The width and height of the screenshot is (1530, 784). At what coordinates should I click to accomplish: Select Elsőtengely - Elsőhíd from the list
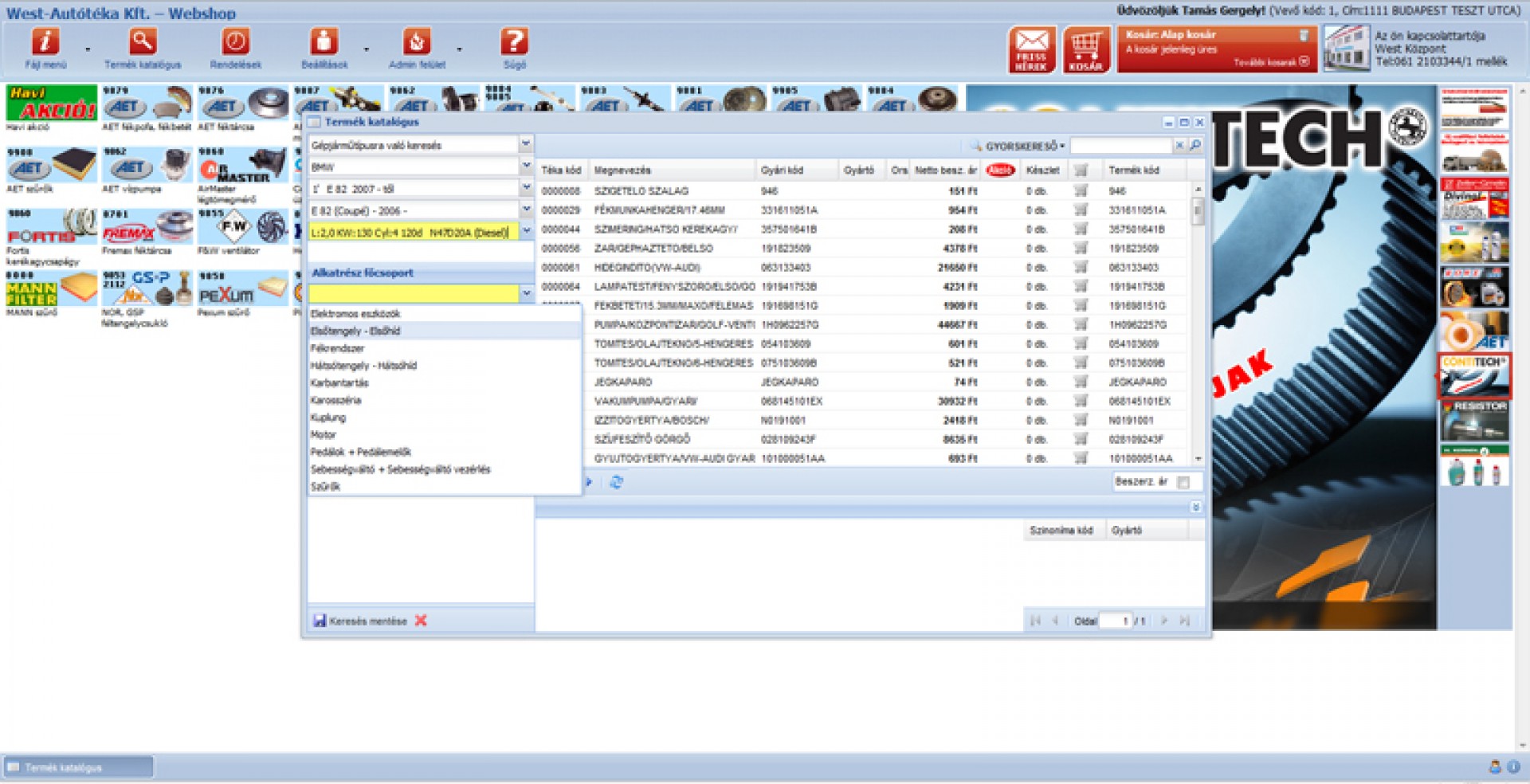click(x=445, y=331)
